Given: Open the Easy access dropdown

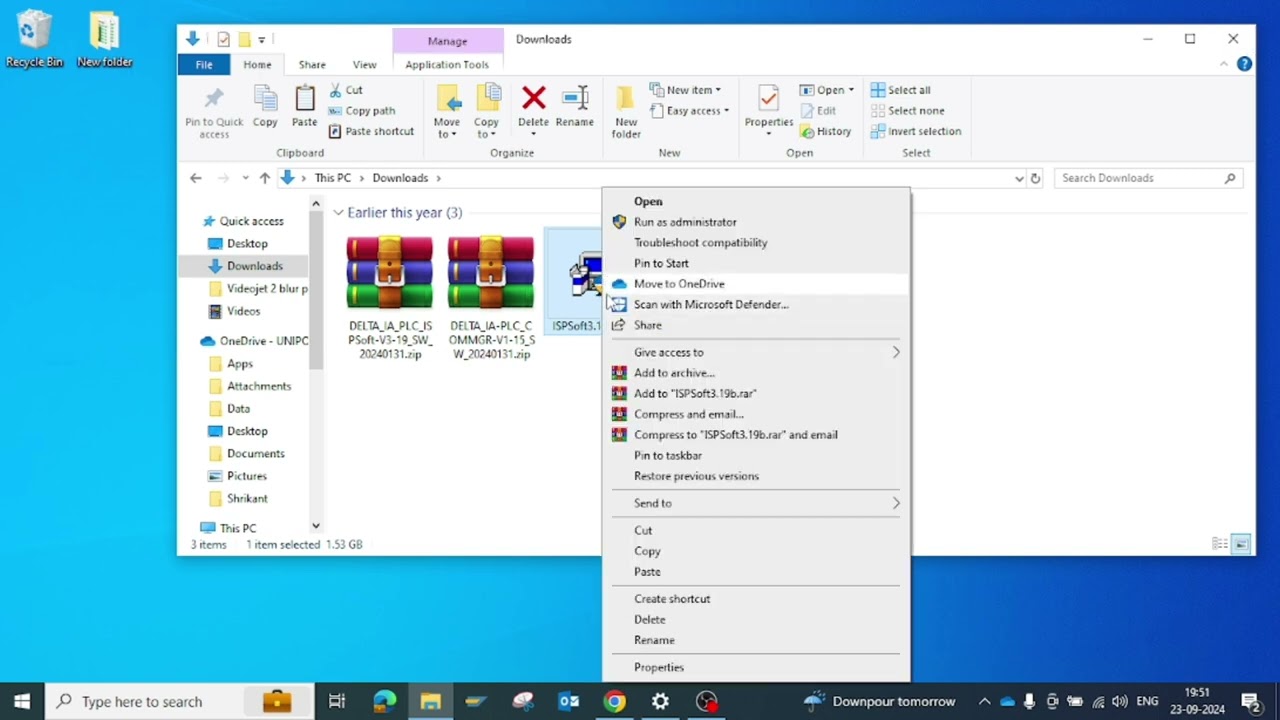Looking at the screenshot, I should (689, 111).
